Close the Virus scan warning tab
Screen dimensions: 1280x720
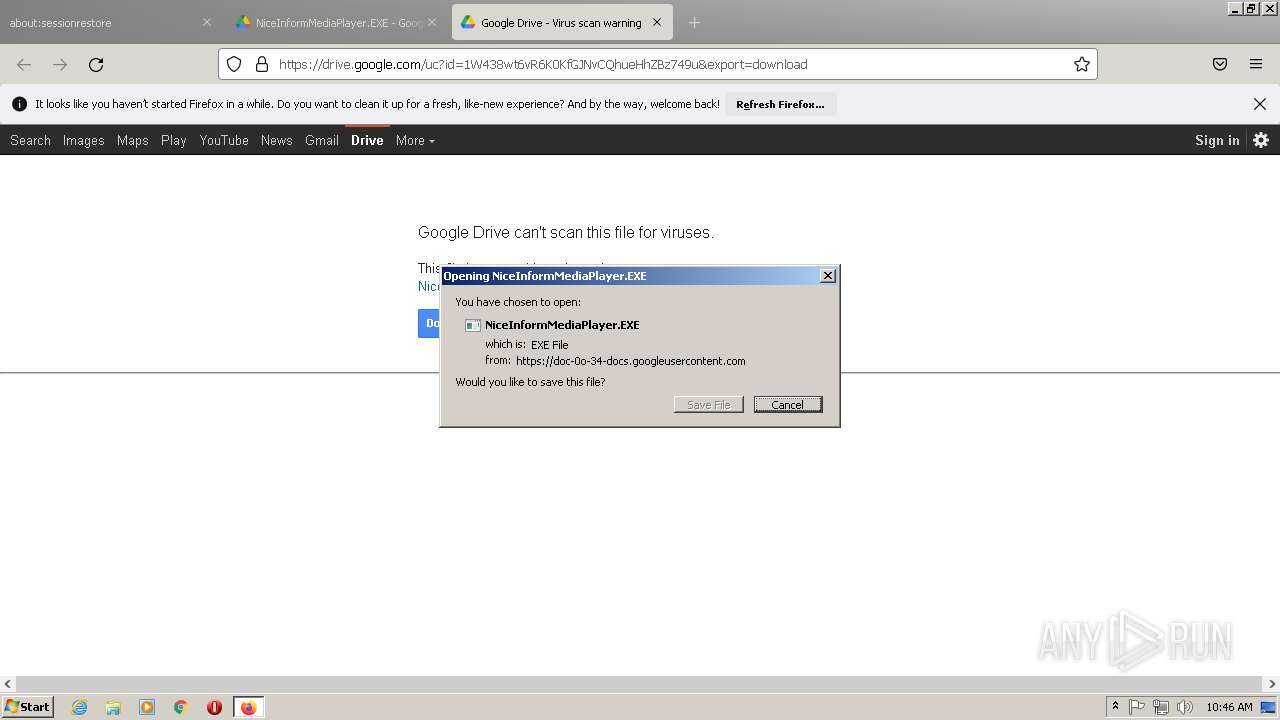pyautogui.click(x=657, y=22)
